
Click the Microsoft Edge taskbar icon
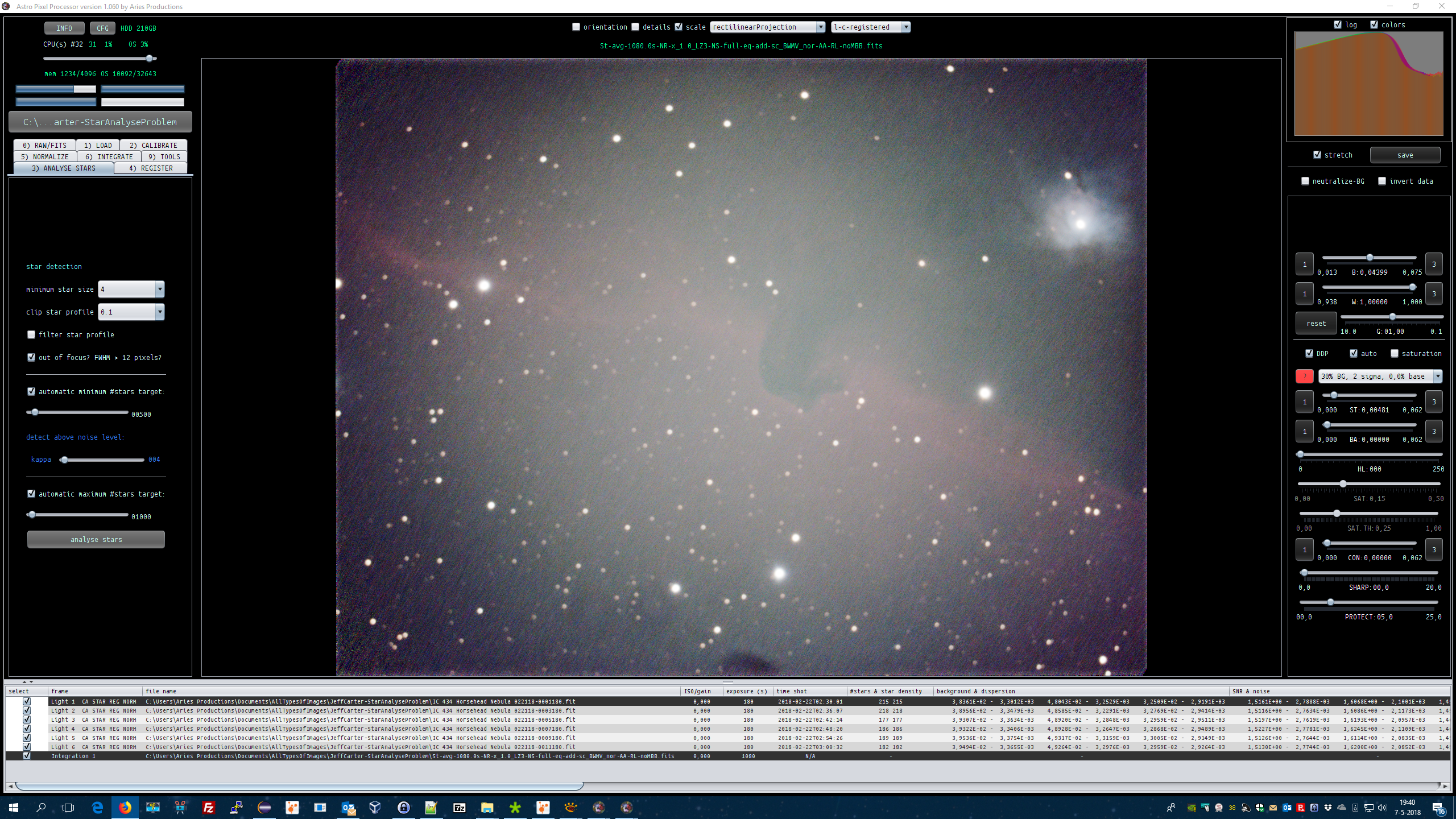[x=97, y=807]
